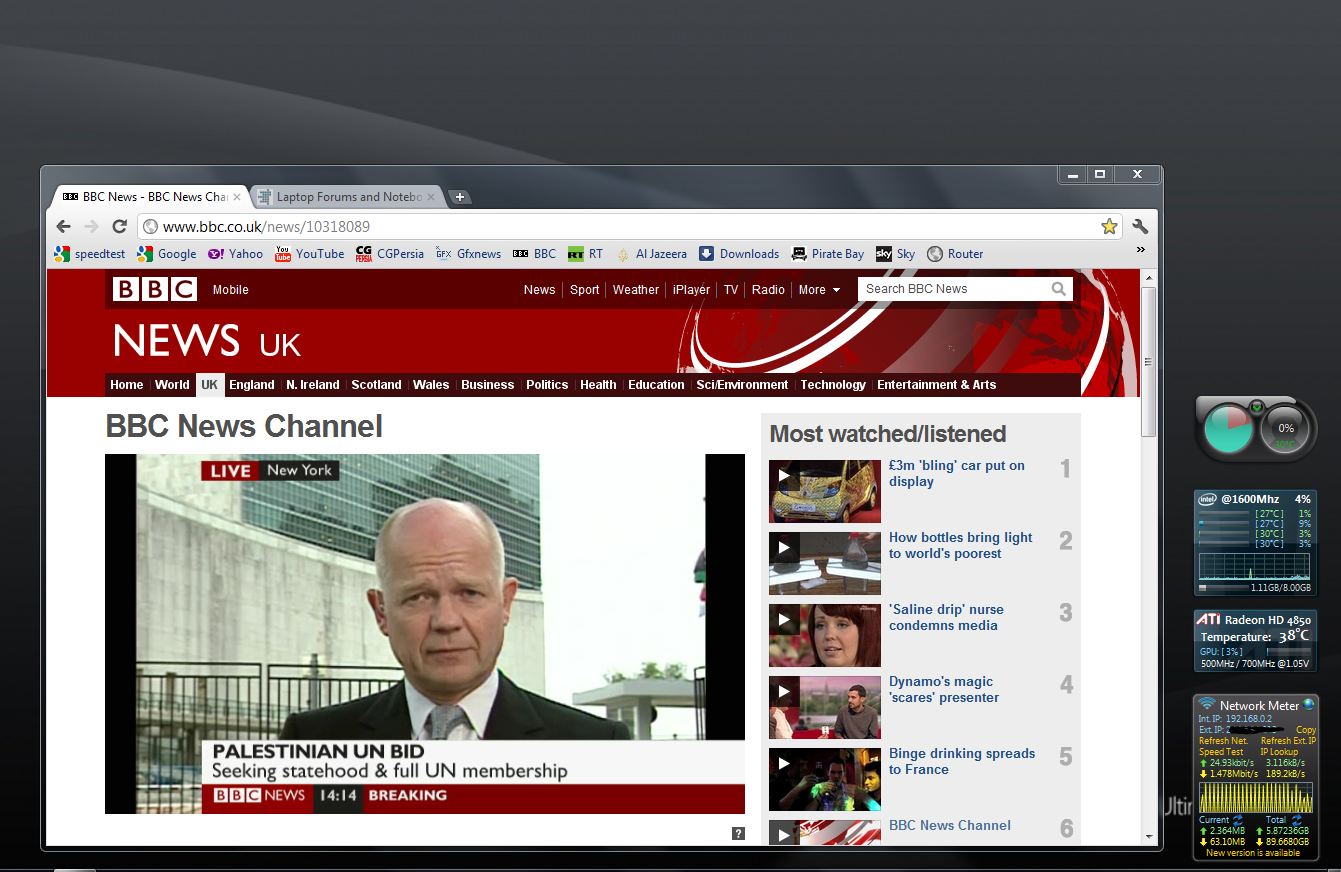This screenshot has height=872, width=1341.
Task: Select Health in the news navigation bar
Action: click(x=598, y=385)
